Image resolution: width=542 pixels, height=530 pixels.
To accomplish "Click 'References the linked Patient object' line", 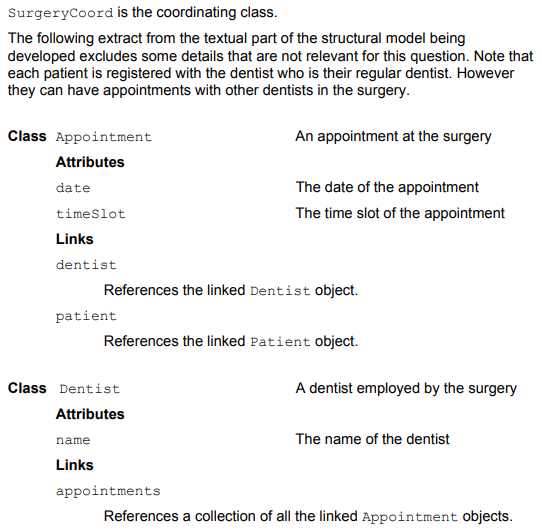I will [231, 342].
